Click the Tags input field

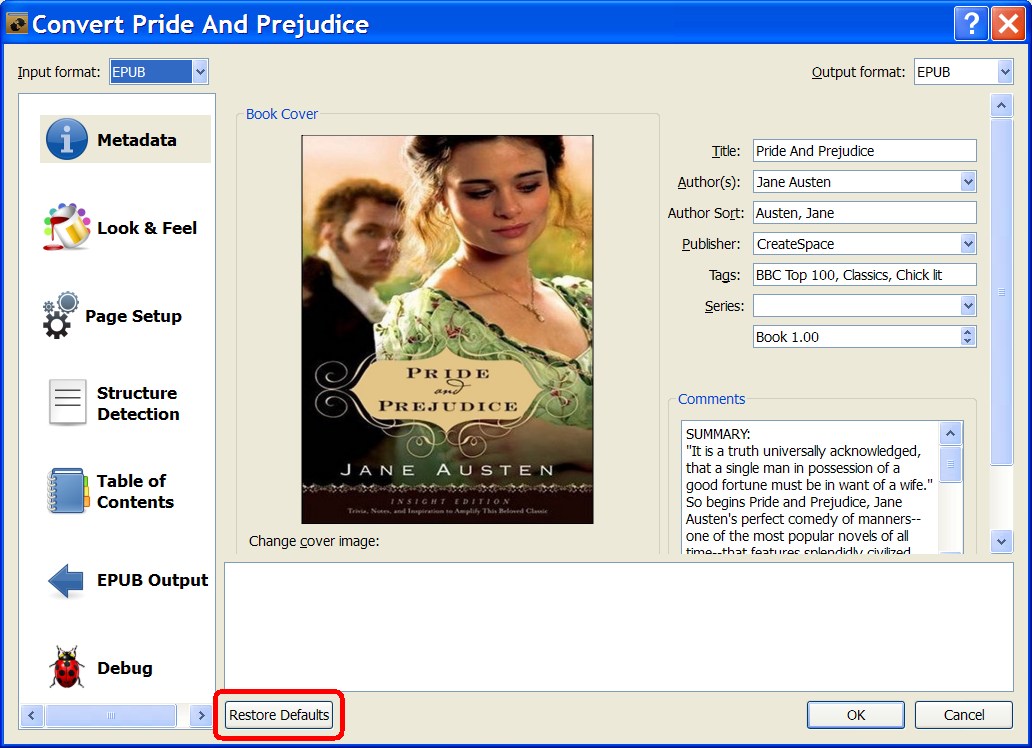pos(864,275)
